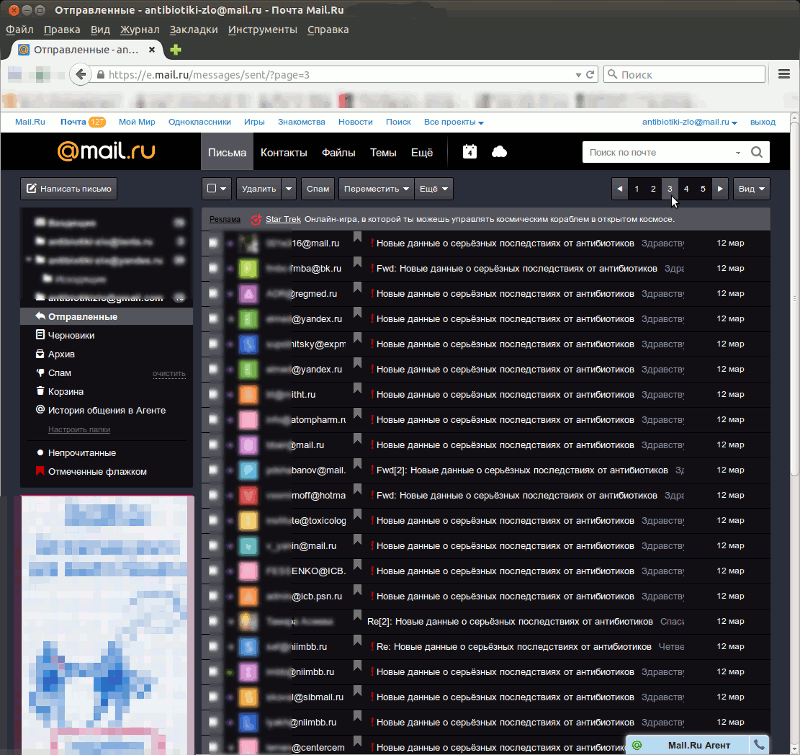Toggle flag on the sibmail.ru message
The height and width of the screenshot is (755, 800).
(358, 691)
